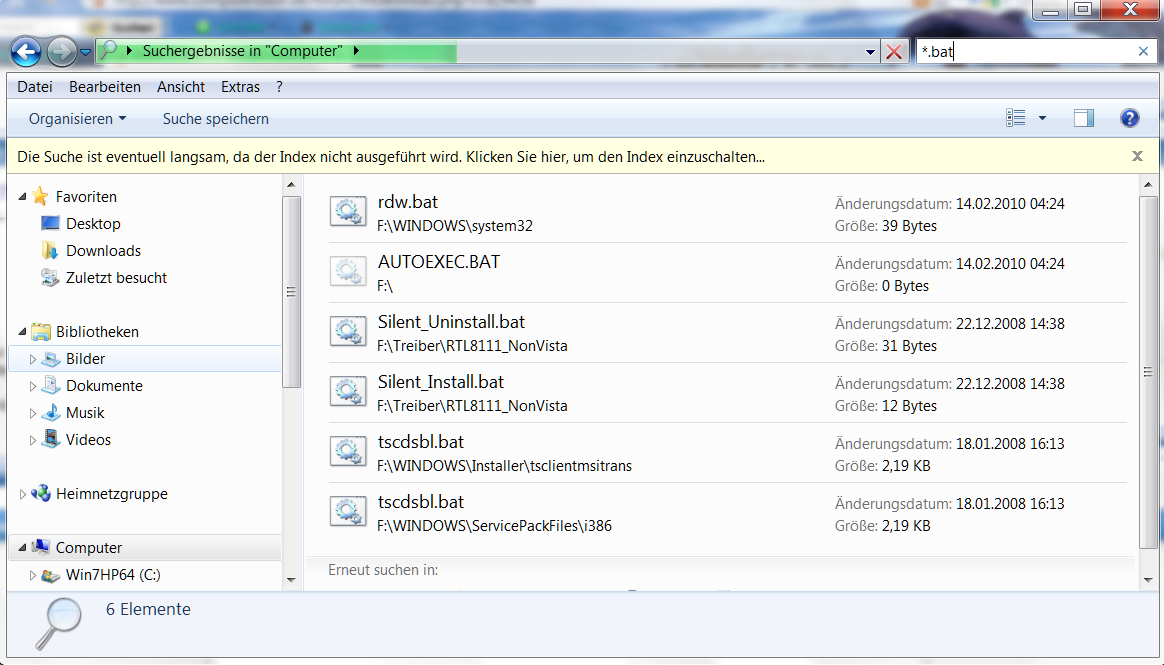Image resolution: width=1164 pixels, height=665 pixels.
Task: Open the Bearbeiten menu
Action: (105, 87)
